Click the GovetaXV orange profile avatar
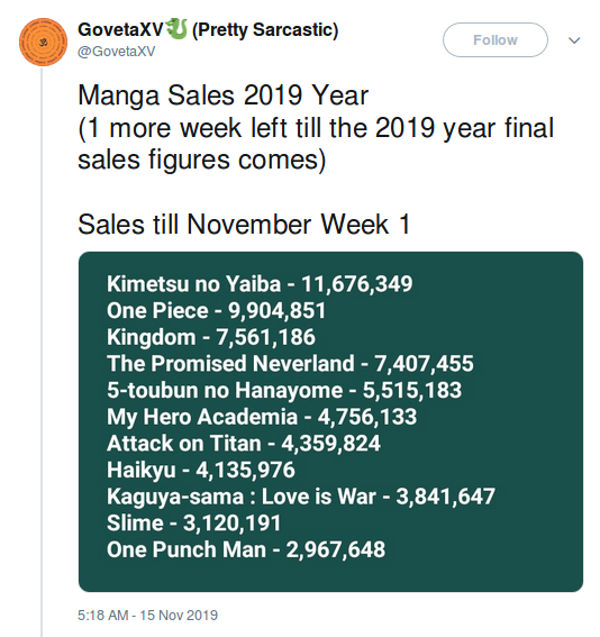Image resolution: width=600 pixels, height=637 pixels. 42,41
